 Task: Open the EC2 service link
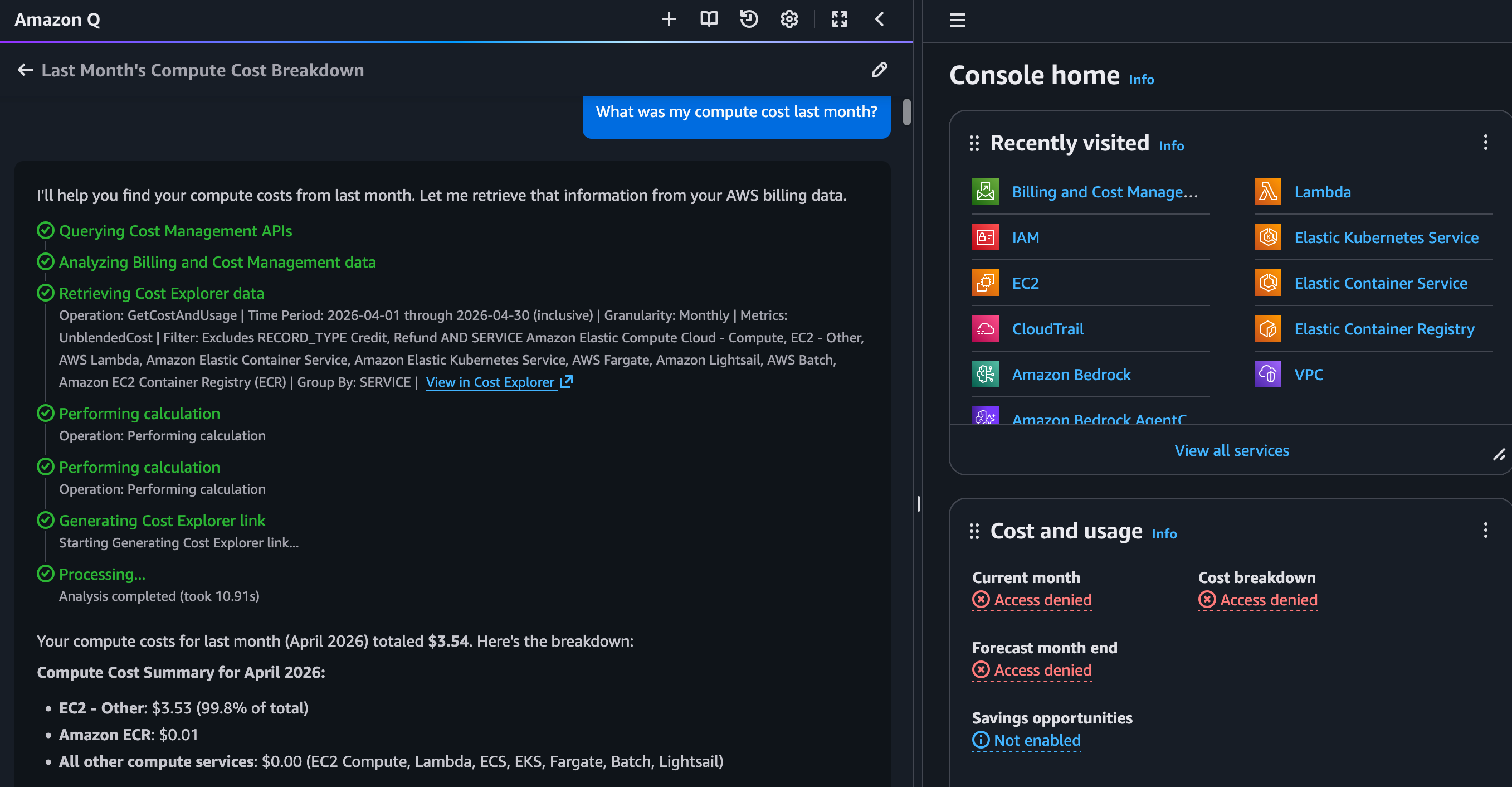tap(1026, 284)
